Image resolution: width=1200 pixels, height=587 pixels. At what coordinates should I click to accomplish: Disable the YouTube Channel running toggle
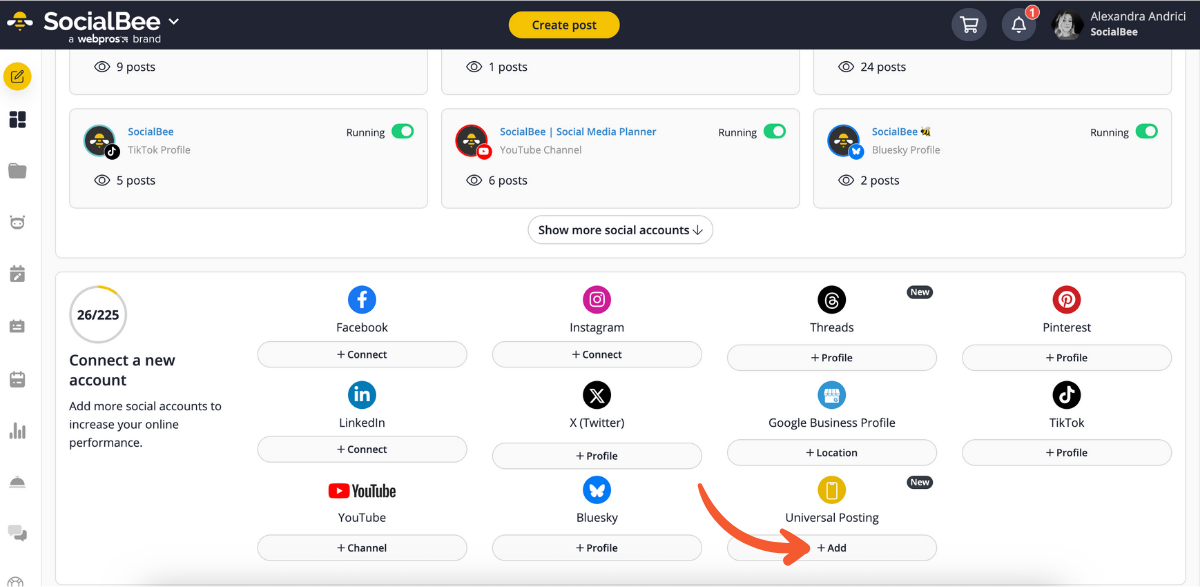tap(774, 132)
